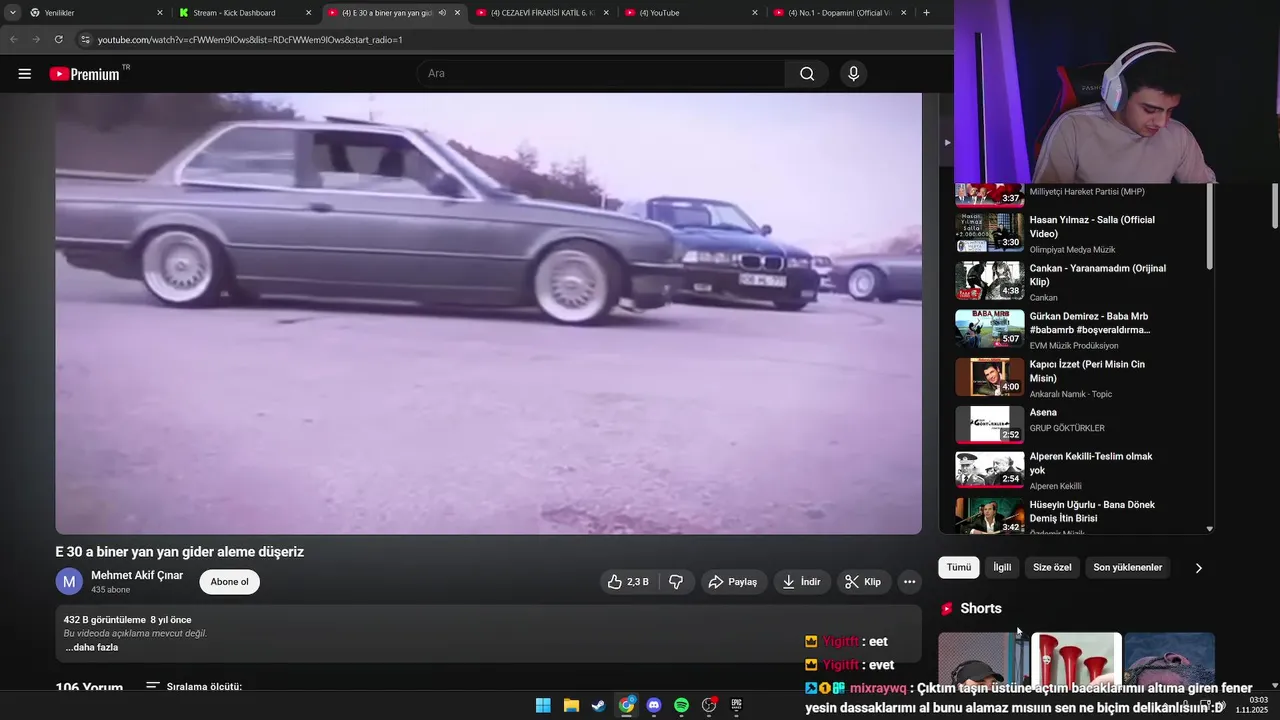This screenshot has width=1280, height=720.
Task: Open the three-dot more actions menu
Action: point(909,582)
